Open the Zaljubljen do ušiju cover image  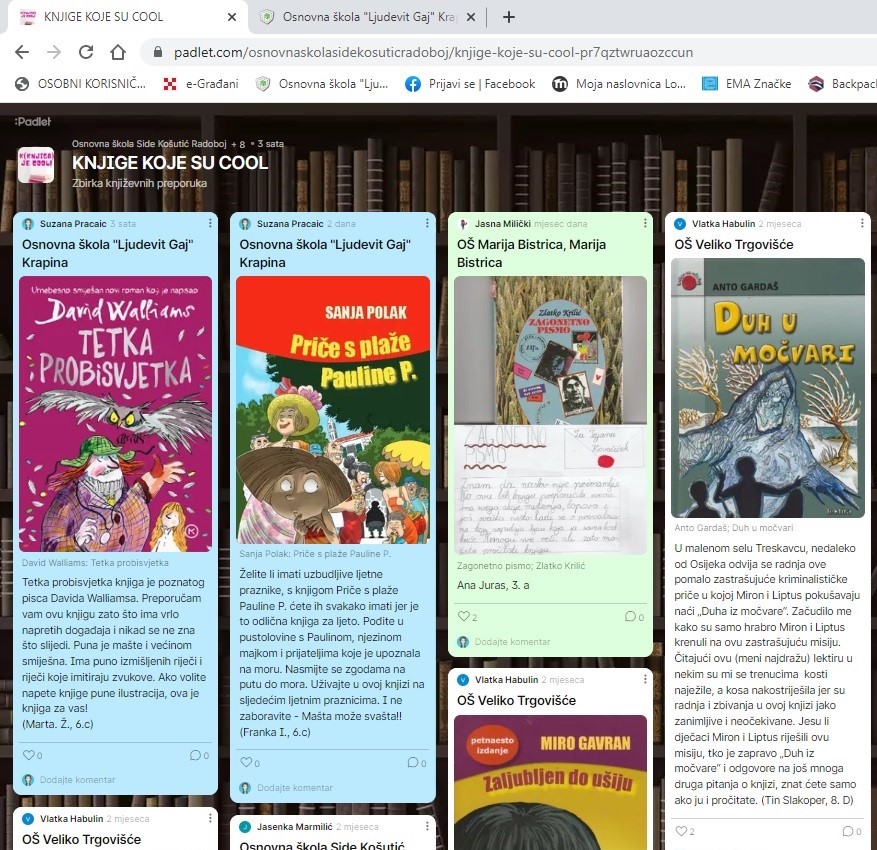(x=550, y=782)
